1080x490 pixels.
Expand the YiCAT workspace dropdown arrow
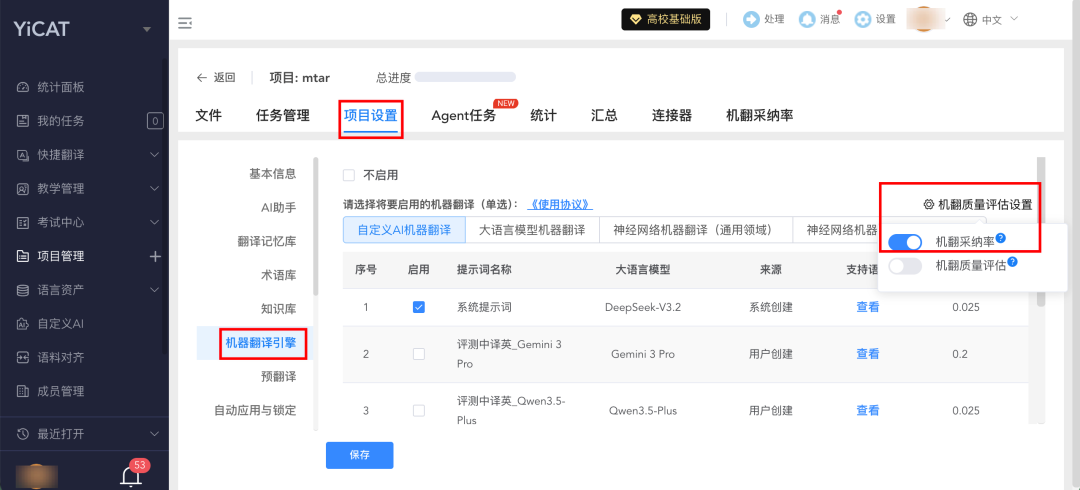(146, 30)
